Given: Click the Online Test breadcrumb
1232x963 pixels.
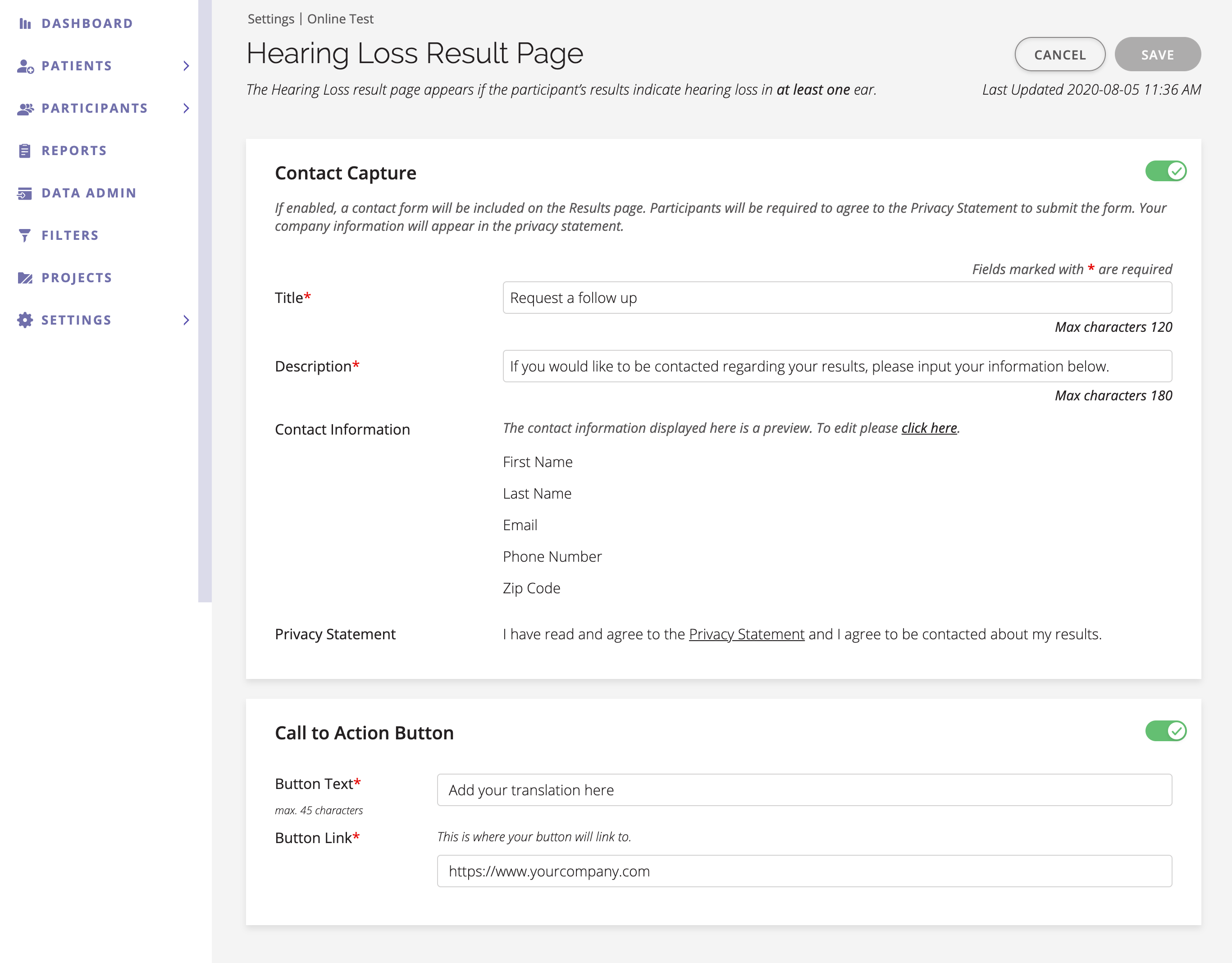Looking at the screenshot, I should pyautogui.click(x=340, y=19).
